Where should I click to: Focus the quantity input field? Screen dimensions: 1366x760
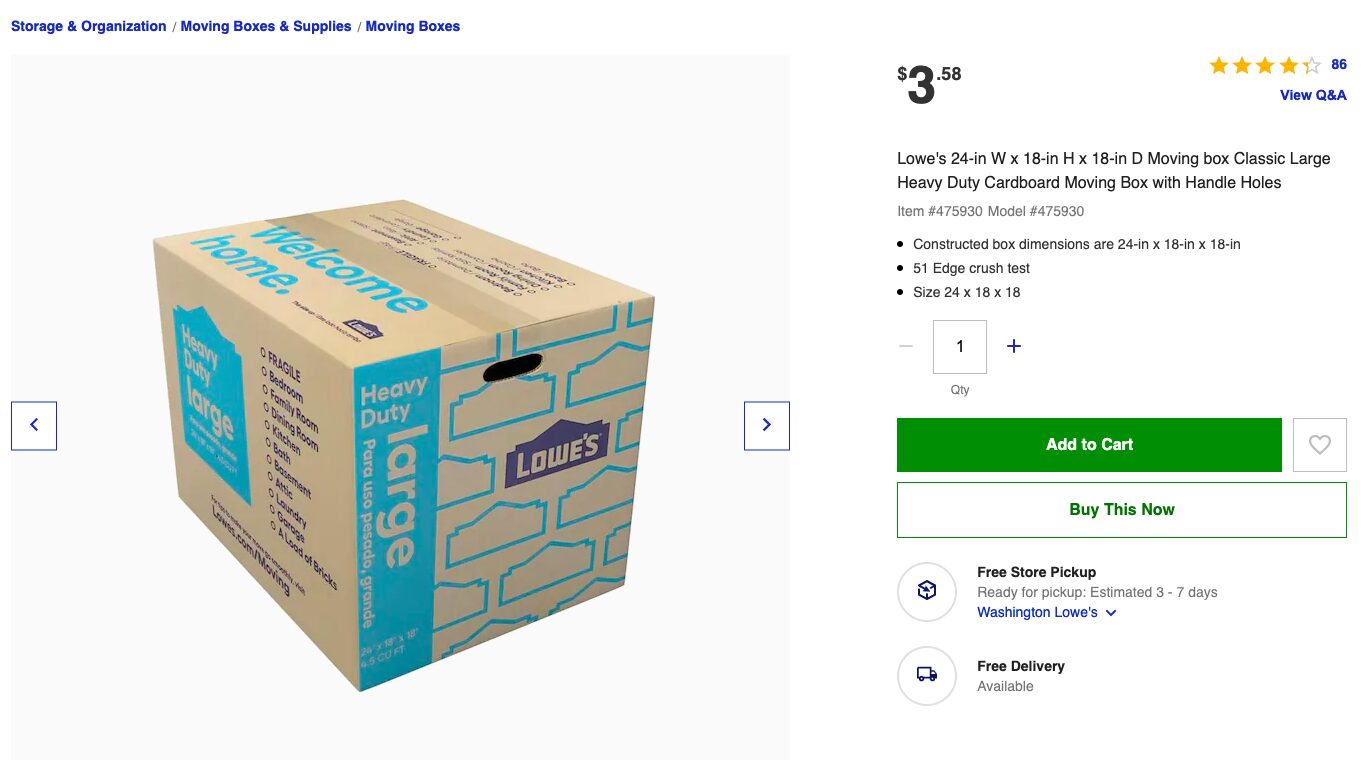click(x=960, y=346)
